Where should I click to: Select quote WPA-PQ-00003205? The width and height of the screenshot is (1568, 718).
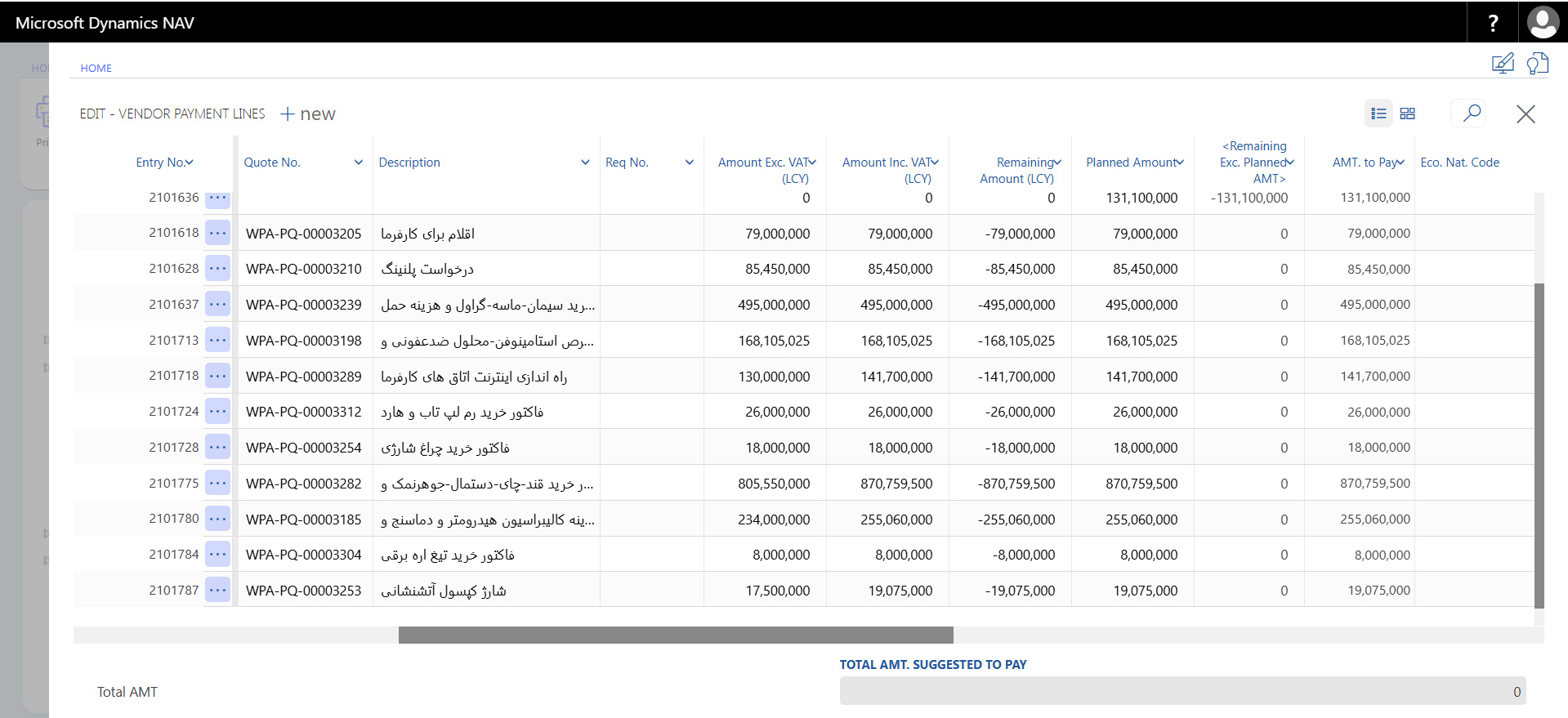click(303, 234)
